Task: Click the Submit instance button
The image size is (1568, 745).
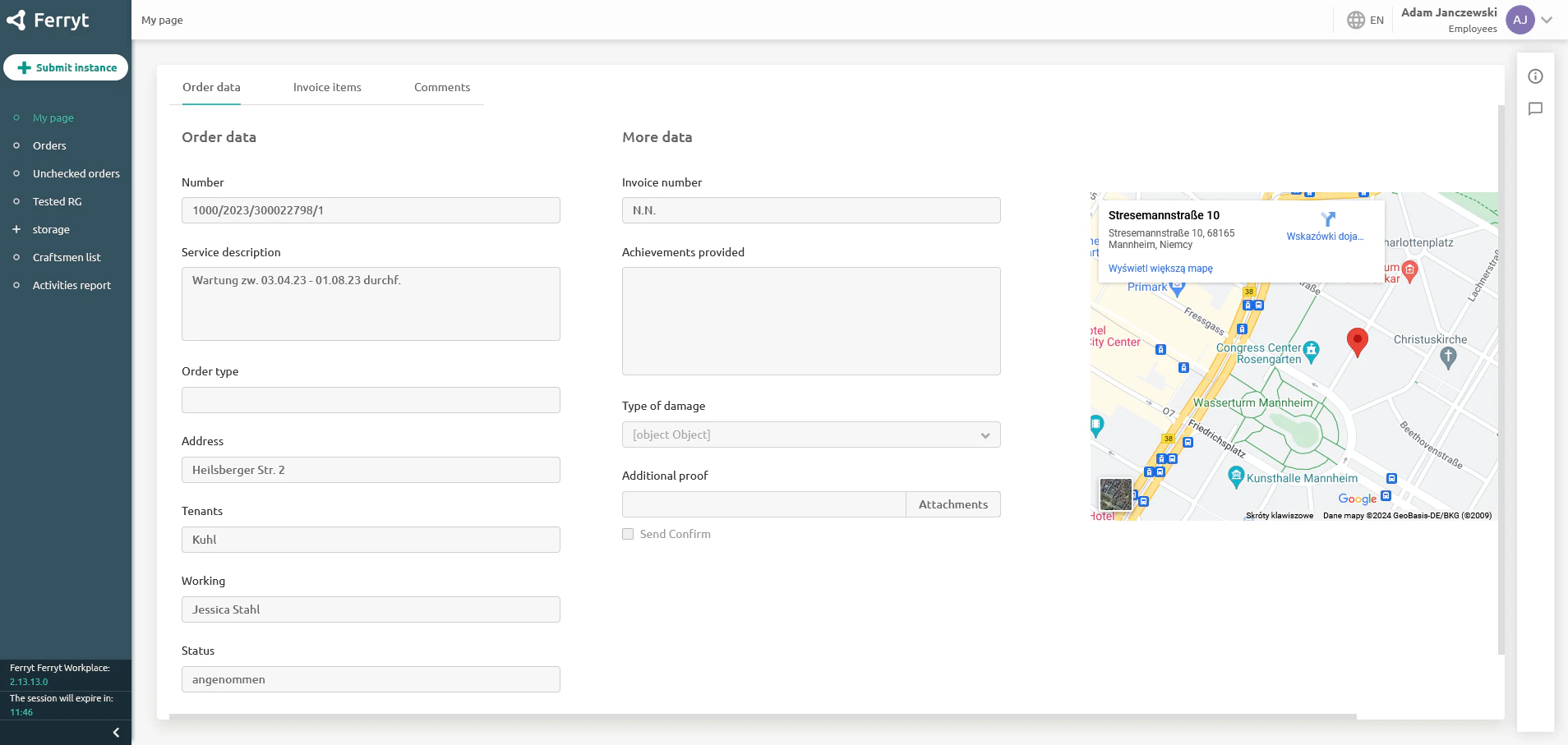Action: [66, 67]
